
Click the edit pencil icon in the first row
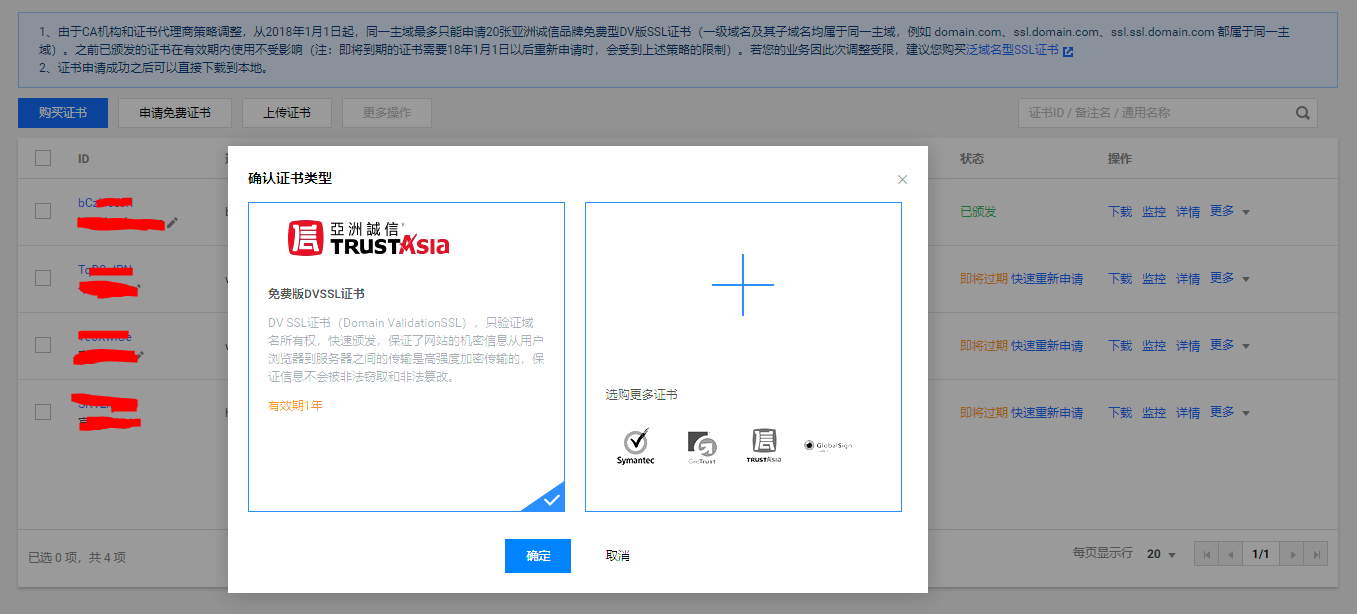pos(172,222)
